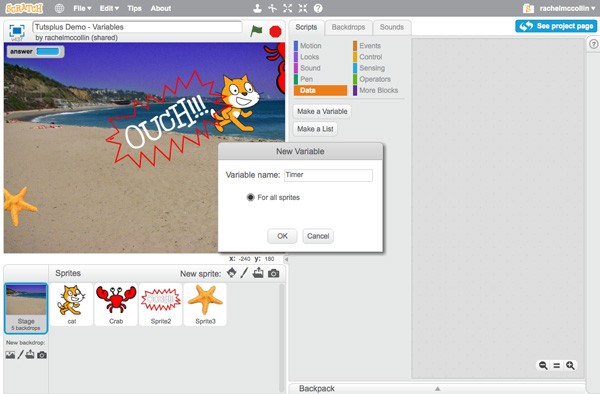The width and height of the screenshot is (600, 394).
Task: Click the starfish sprite on the stage
Action: 19,206
